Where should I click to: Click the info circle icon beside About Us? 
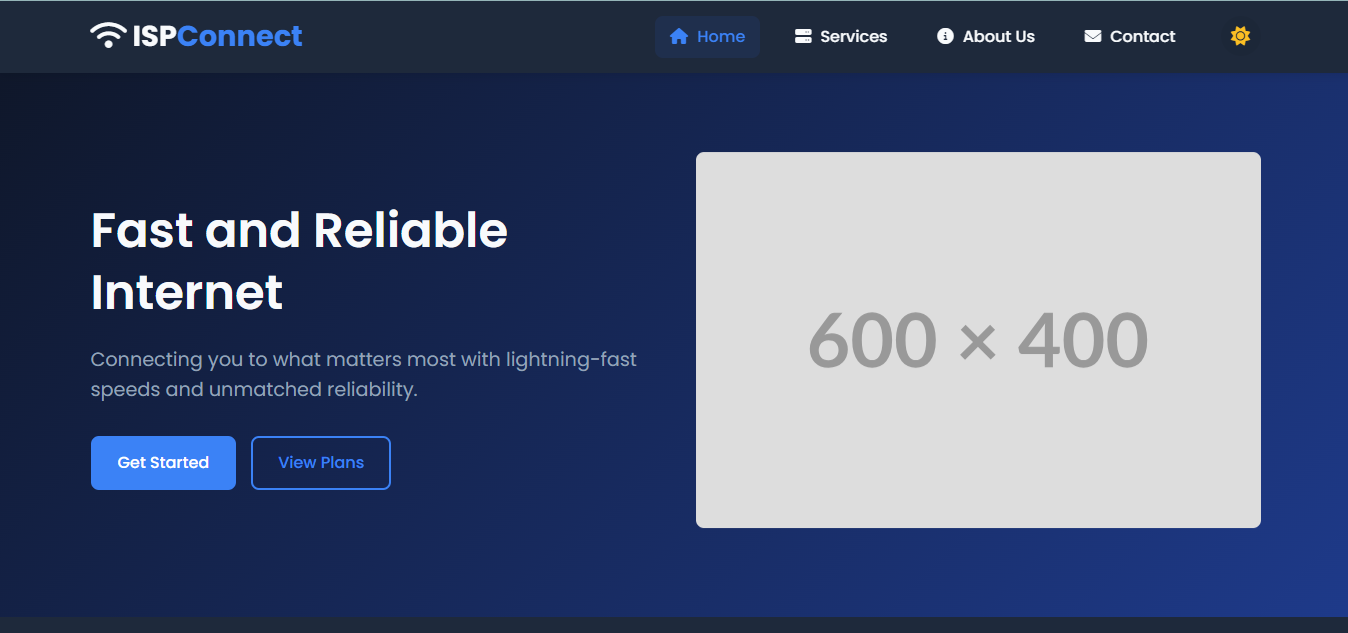pos(945,37)
